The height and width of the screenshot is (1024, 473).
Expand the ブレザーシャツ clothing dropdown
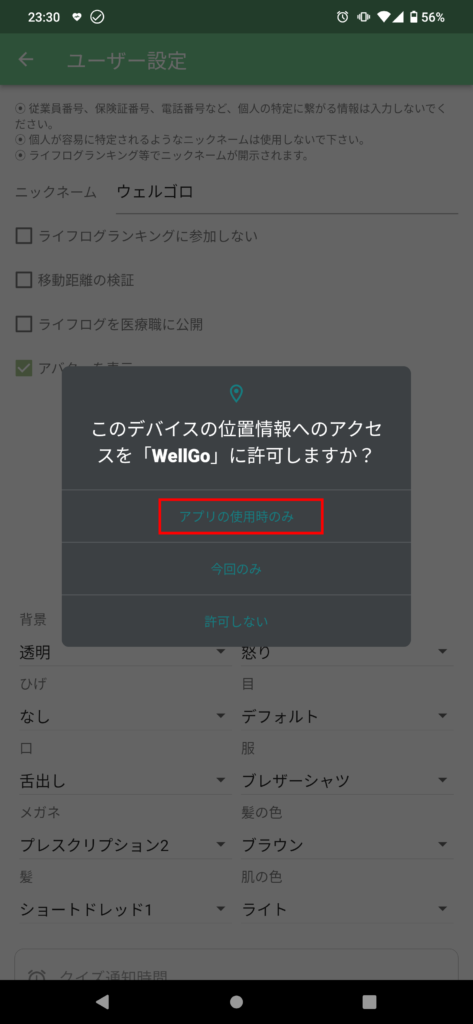click(x=346, y=780)
